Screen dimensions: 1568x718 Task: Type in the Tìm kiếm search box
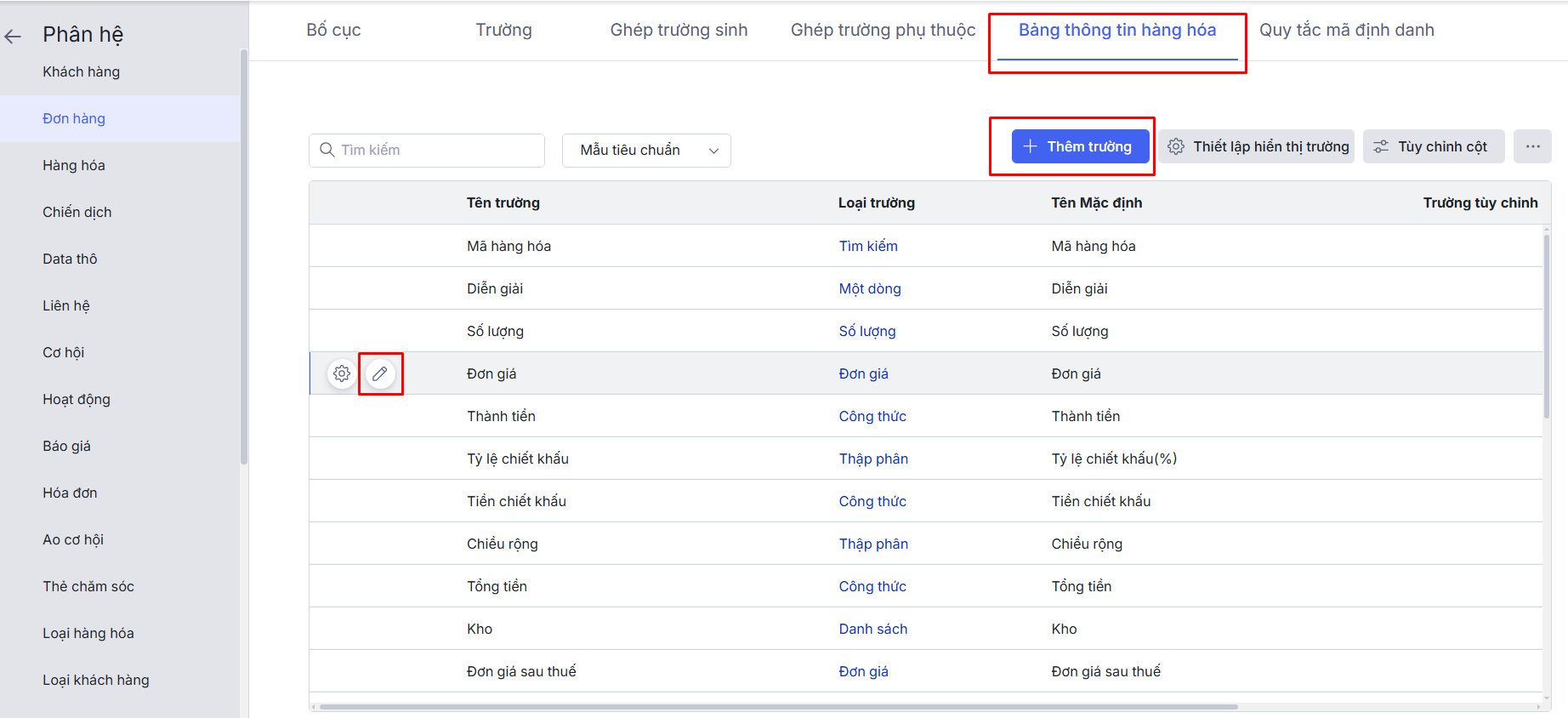click(x=438, y=150)
